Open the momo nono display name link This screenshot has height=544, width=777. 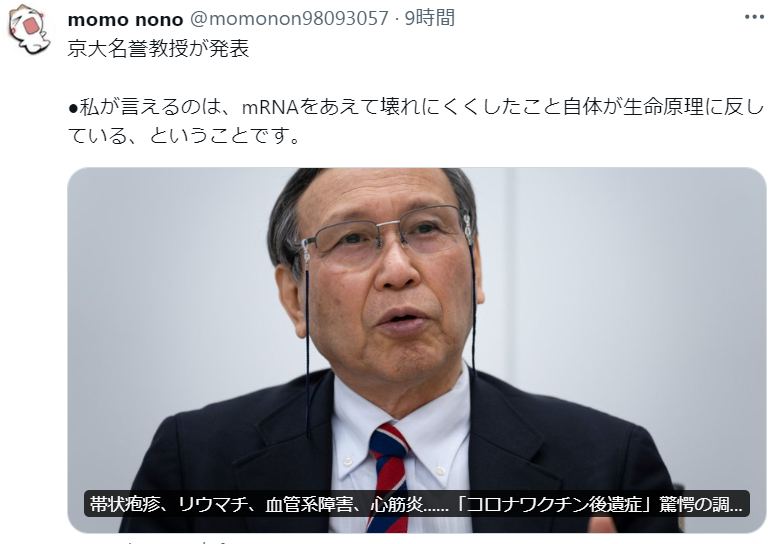(x=125, y=19)
